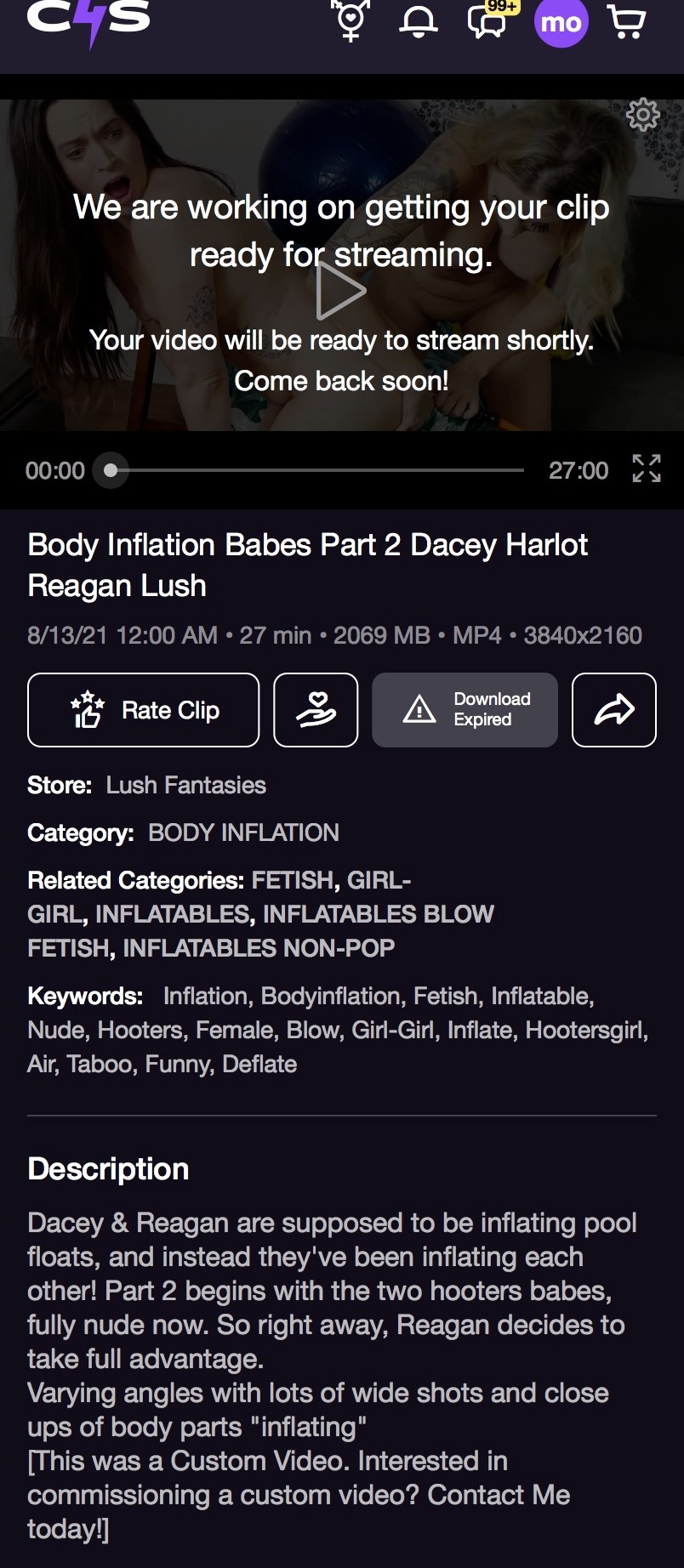Open the notifications bell

pyautogui.click(x=419, y=22)
